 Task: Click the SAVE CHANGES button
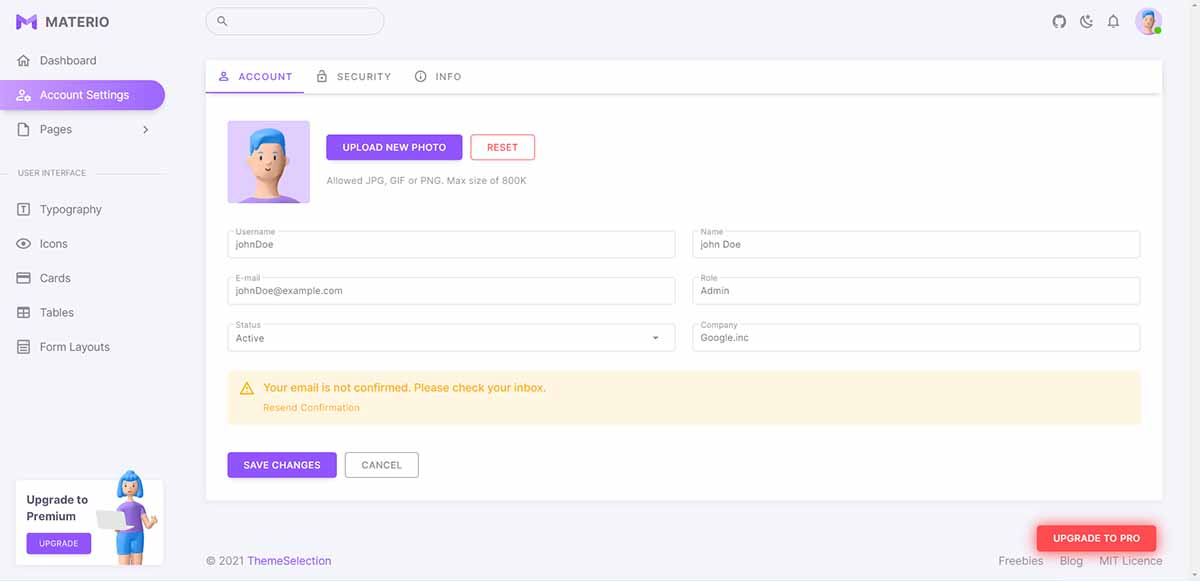[281, 464]
